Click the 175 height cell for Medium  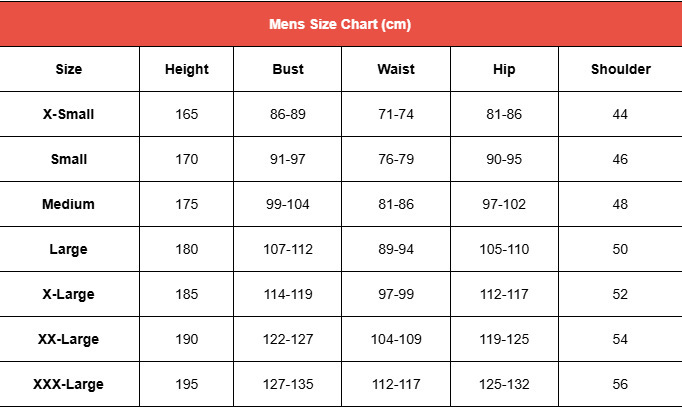pyautogui.click(x=187, y=204)
